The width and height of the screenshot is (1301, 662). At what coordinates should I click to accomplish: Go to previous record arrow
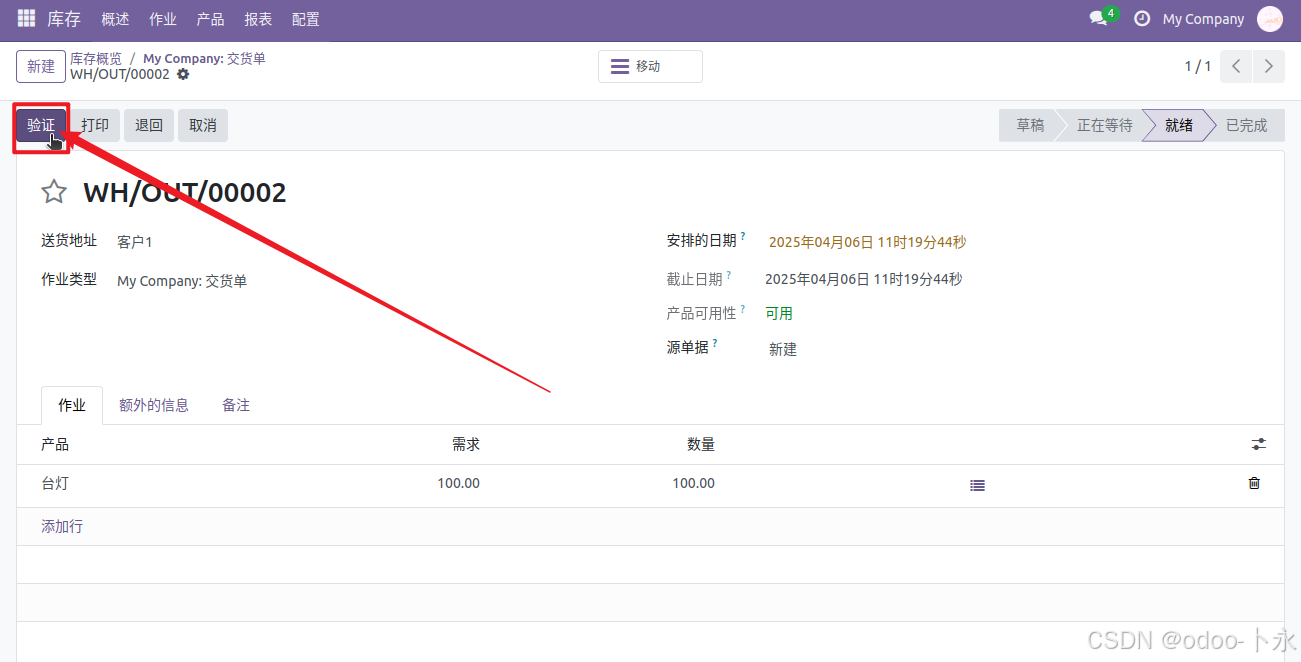1237,67
